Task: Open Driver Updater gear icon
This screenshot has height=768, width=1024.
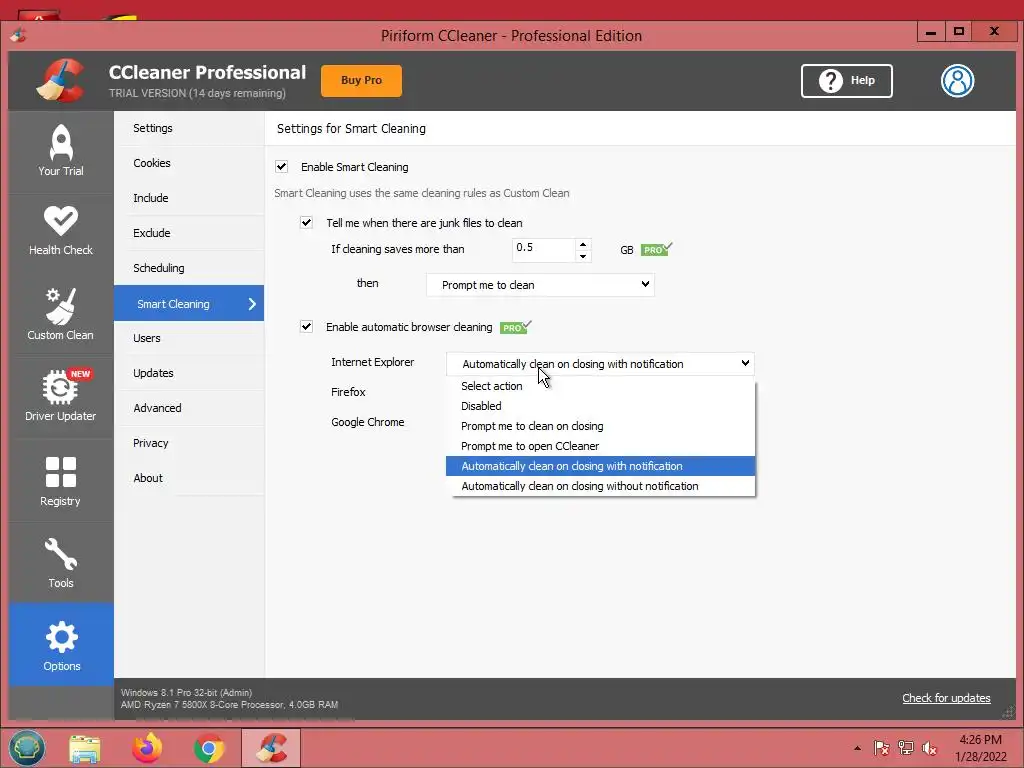Action: 61,387
